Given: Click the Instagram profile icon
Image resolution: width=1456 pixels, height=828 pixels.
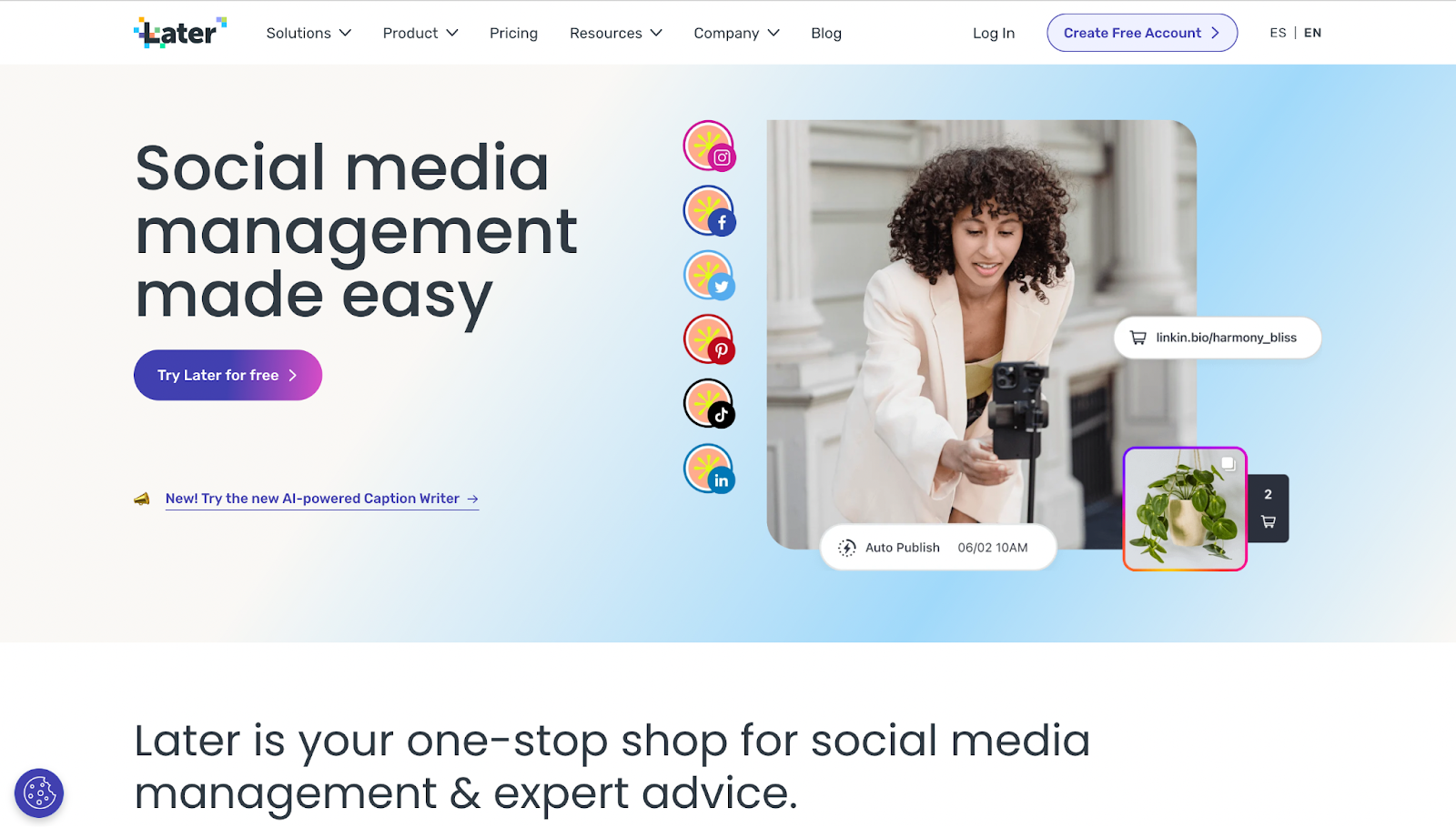Looking at the screenshot, I should point(709,146).
